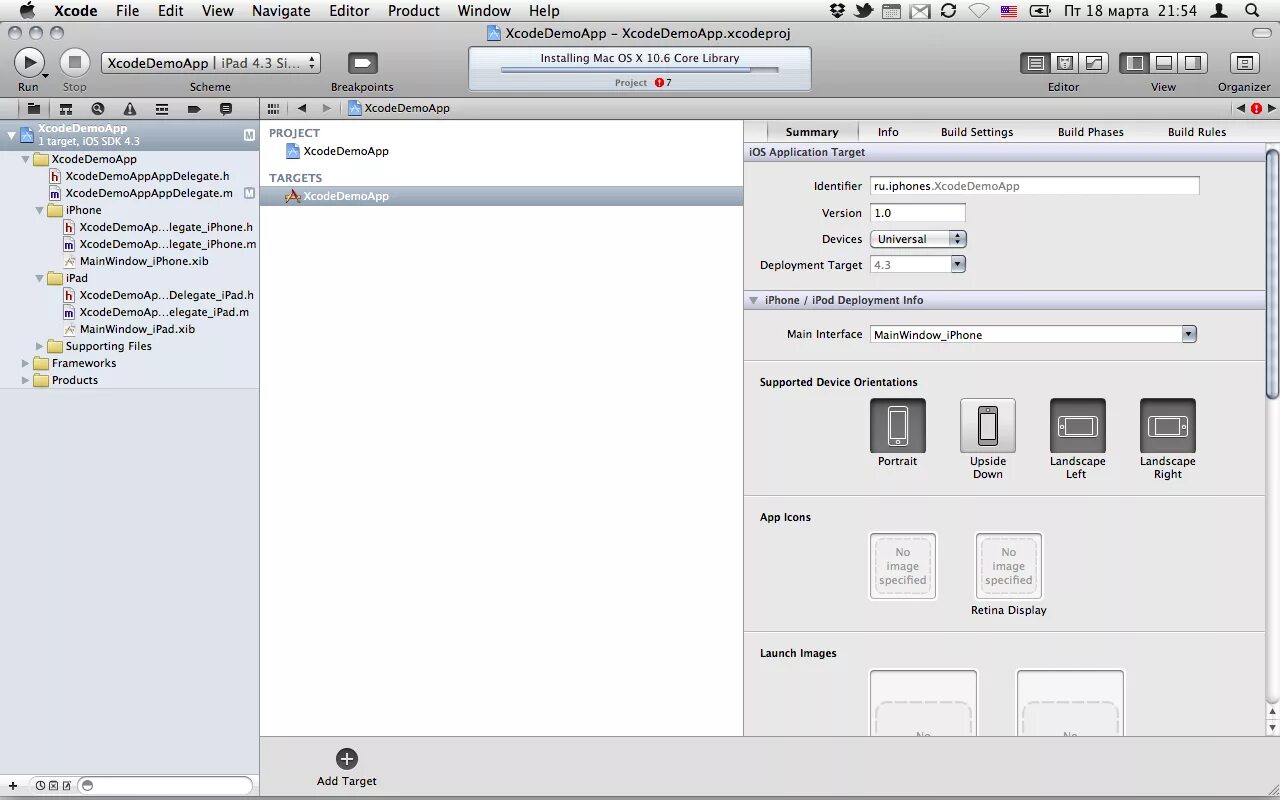
Task: Select the Assistant editor
Action: pos(1065,63)
